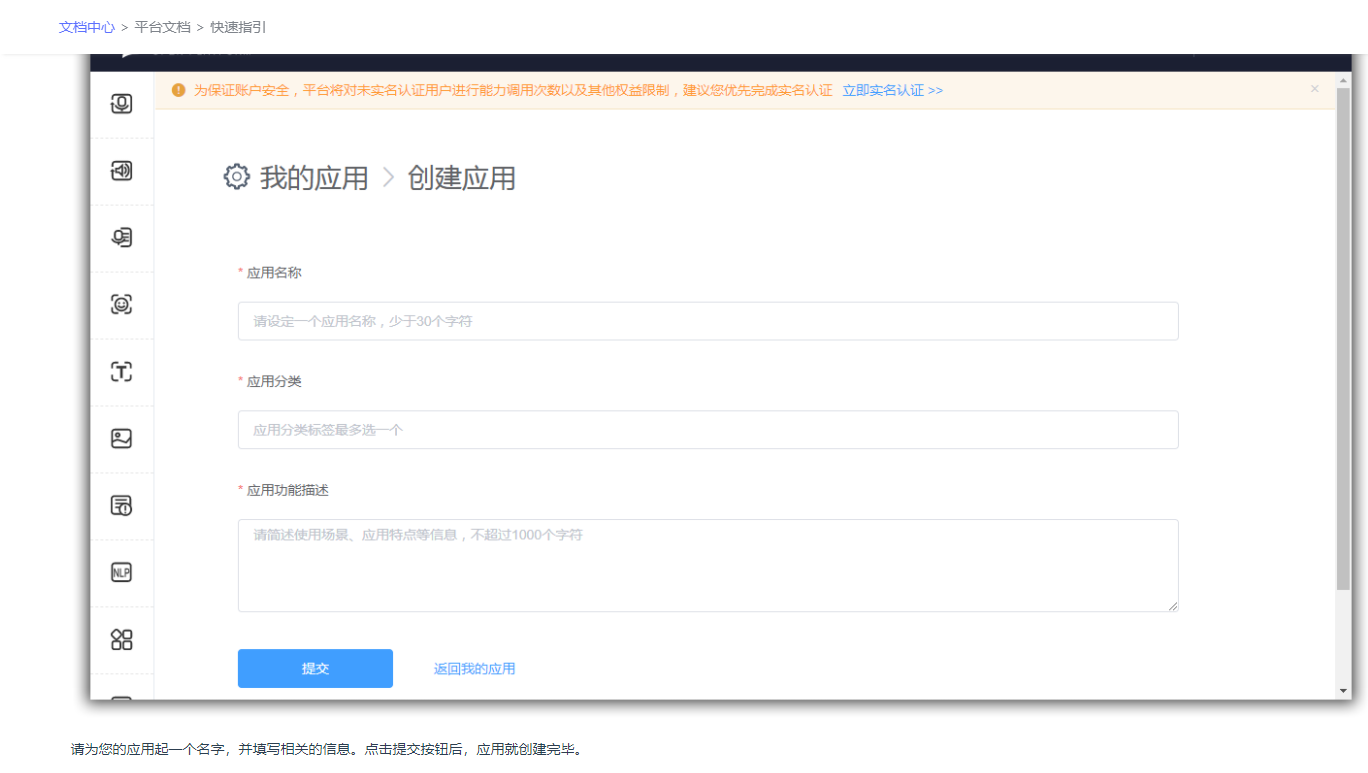Click the 应用功能描述 text area
Screen dimensions: 1368x773
[707, 565]
